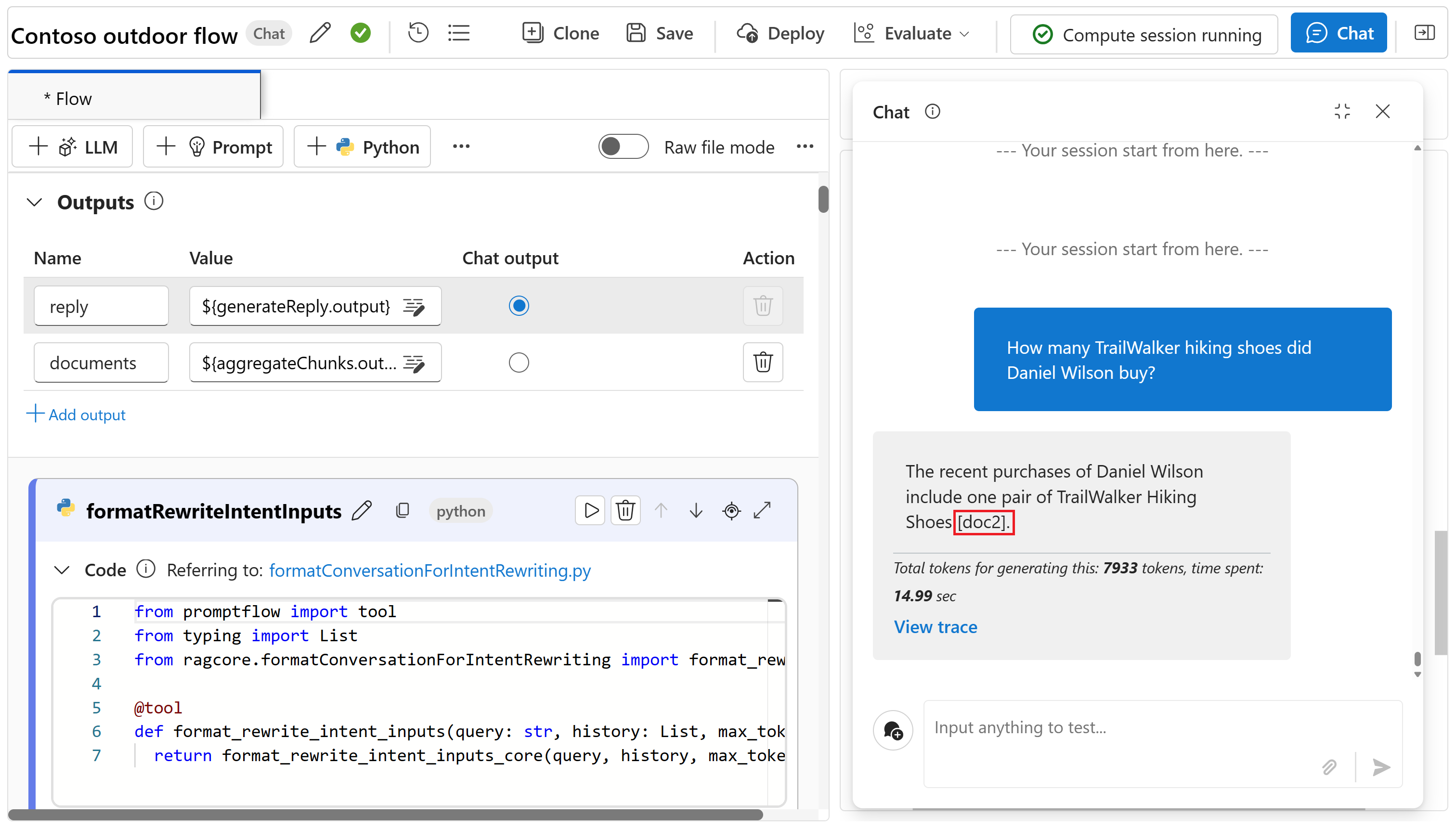Open View trace link

pos(935,626)
